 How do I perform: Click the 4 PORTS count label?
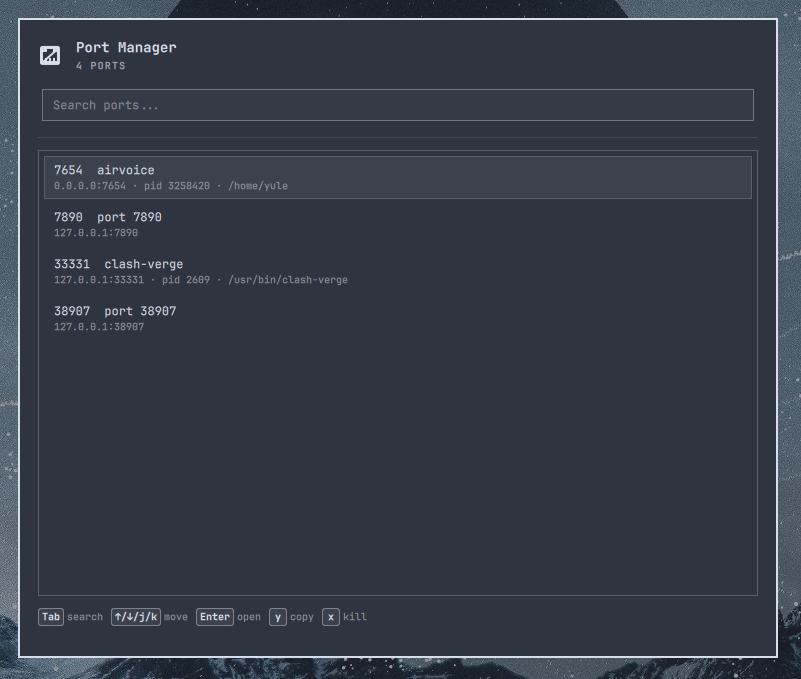click(x=101, y=66)
